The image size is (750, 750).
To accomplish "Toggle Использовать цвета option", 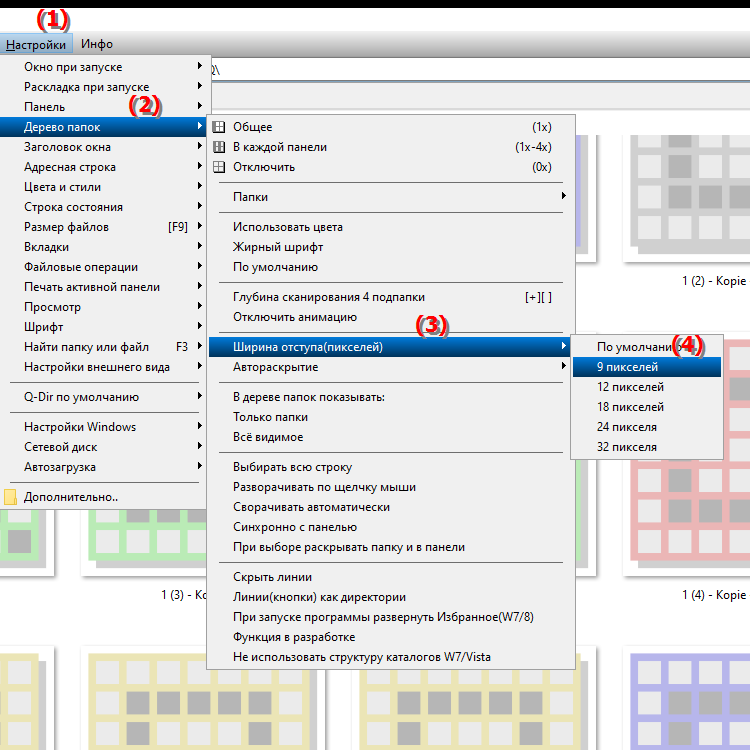I will tap(391, 227).
